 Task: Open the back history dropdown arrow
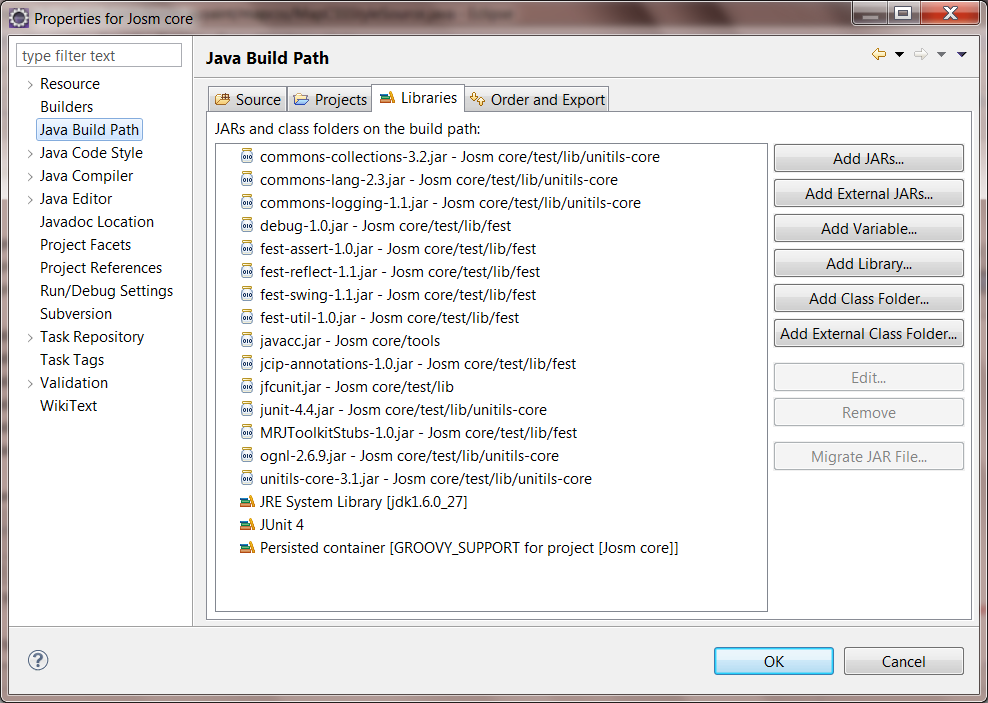pos(899,55)
